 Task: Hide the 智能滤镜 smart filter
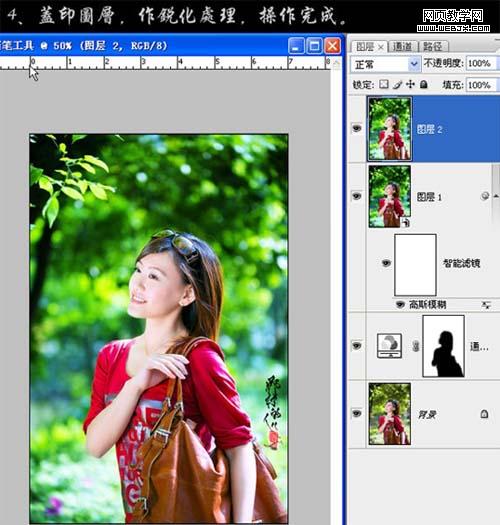pyautogui.click(x=386, y=263)
